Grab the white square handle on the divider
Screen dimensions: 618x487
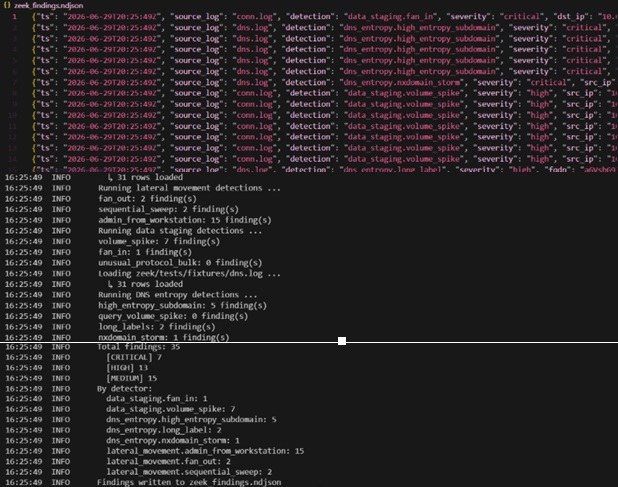342,341
